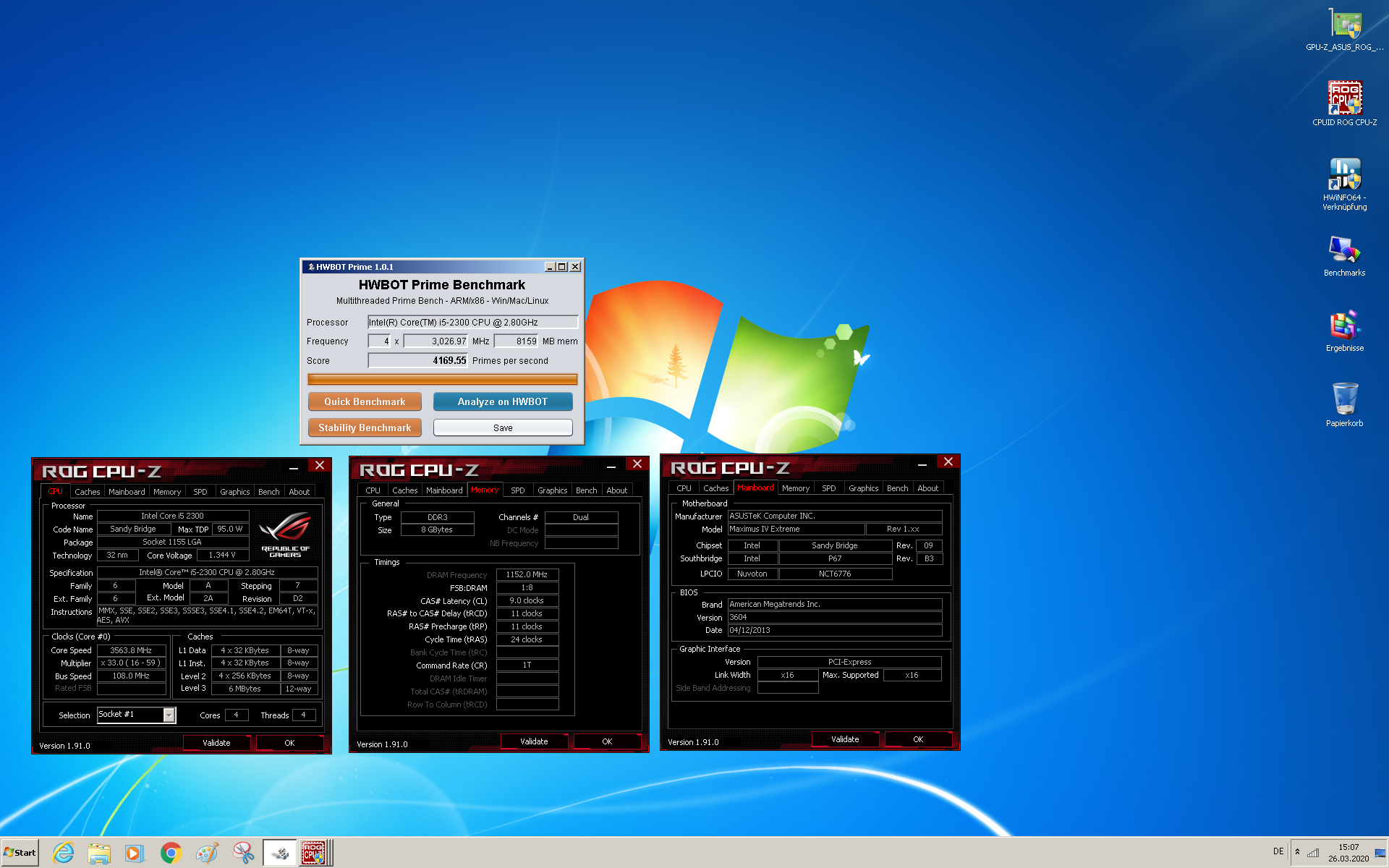This screenshot has width=1389, height=868.
Task: Click Republic of Gamers logo in CPU-Z
Action: coord(286,534)
